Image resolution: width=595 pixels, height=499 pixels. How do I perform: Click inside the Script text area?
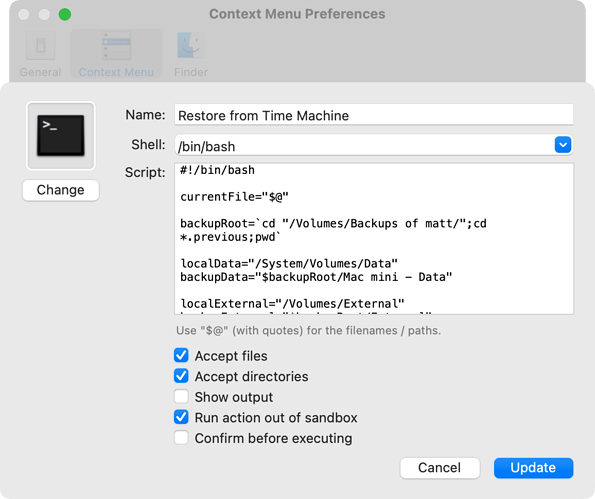click(x=374, y=239)
